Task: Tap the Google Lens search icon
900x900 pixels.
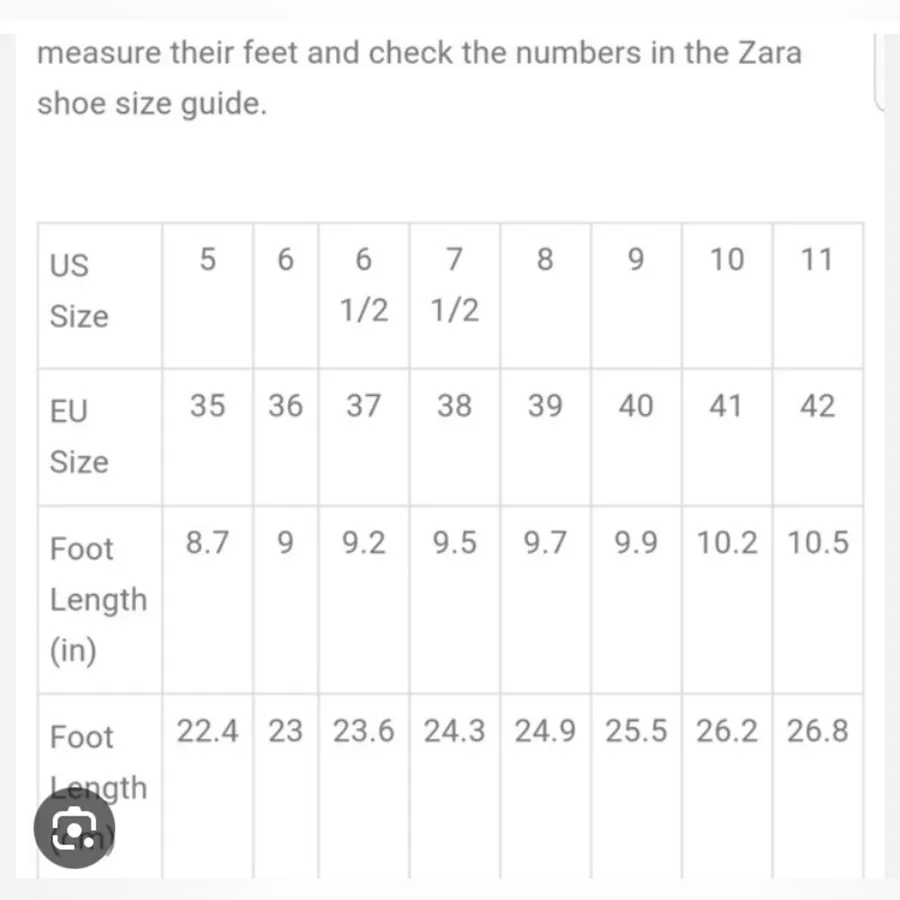Action: [x=75, y=828]
